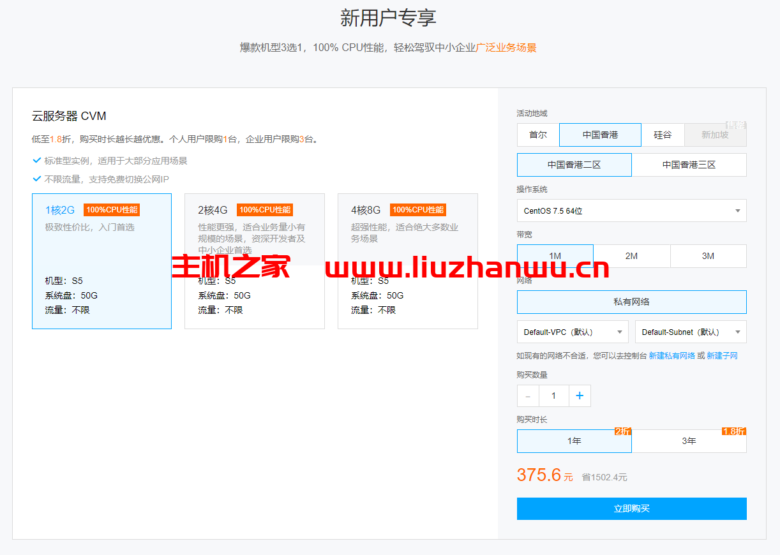Select 私有网络 network type
This screenshot has height=555, width=780.
[x=632, y=302]
